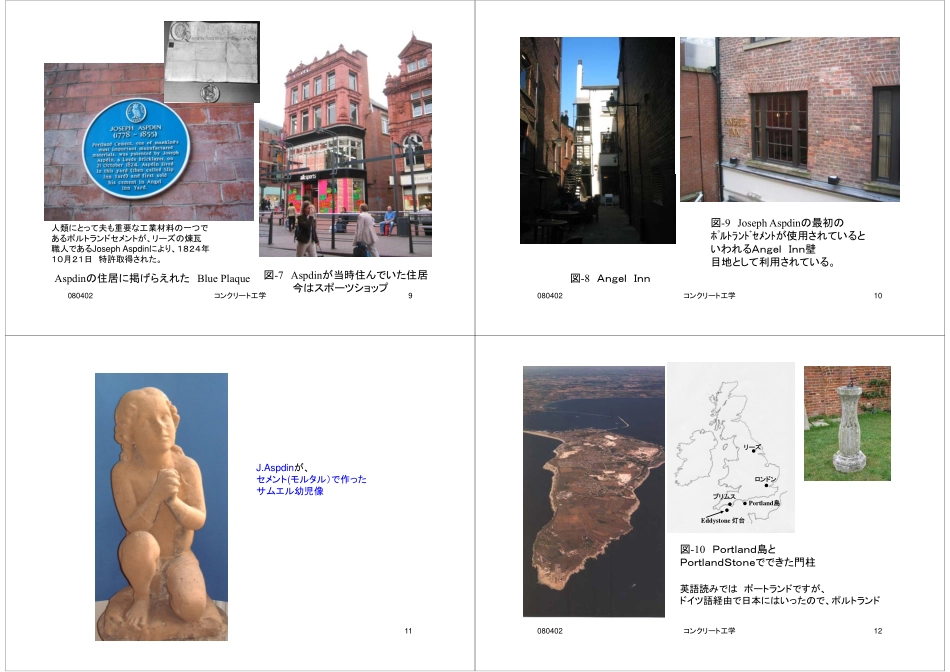Select the old patent document image
Image resolution: width=950 pixels, height=672 pixels.
(x=212, y=62)
